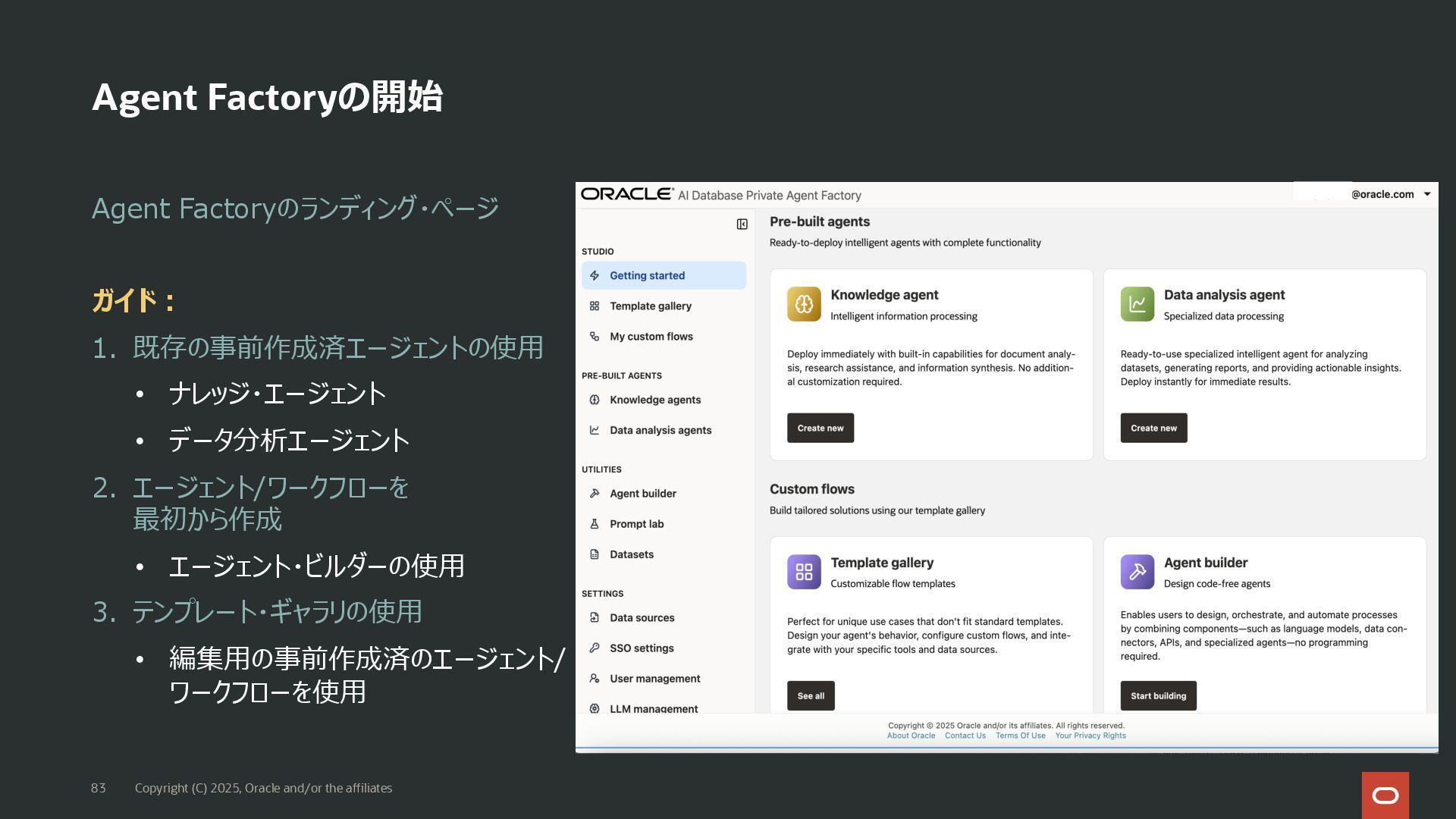Screen dimensions: 1456x819
Task: Open the account dropdown arrow beside @oracle.com
Action: (x=1427, y=194)
